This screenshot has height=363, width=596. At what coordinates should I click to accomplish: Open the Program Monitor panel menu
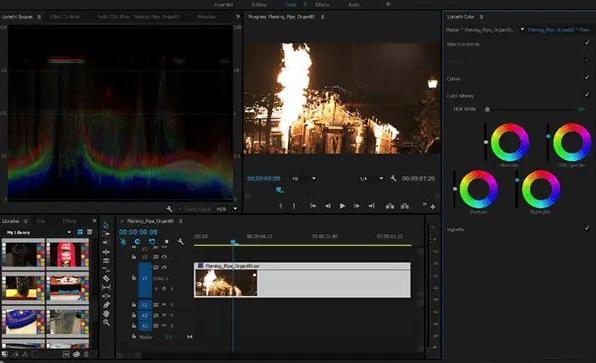pos(322,17)
